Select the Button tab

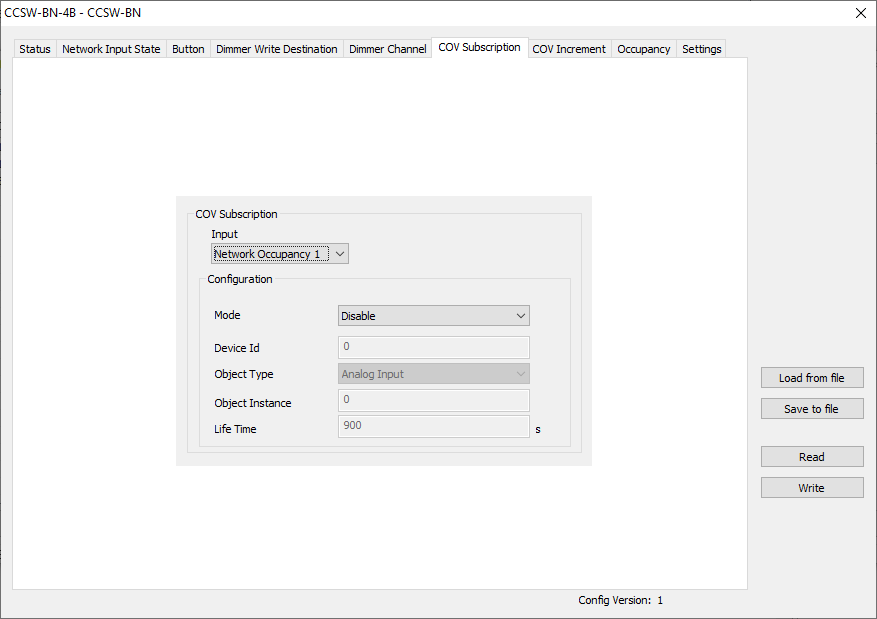pos(188,49)
